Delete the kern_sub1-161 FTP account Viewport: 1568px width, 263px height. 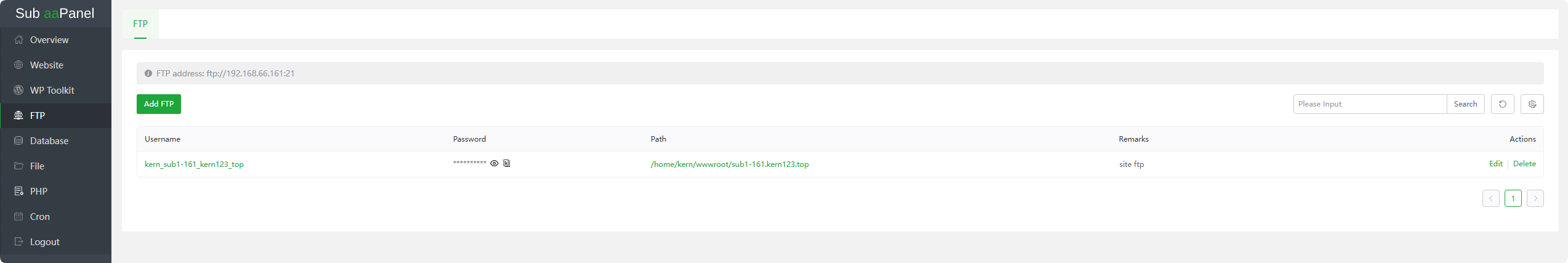pos(1524,164)
